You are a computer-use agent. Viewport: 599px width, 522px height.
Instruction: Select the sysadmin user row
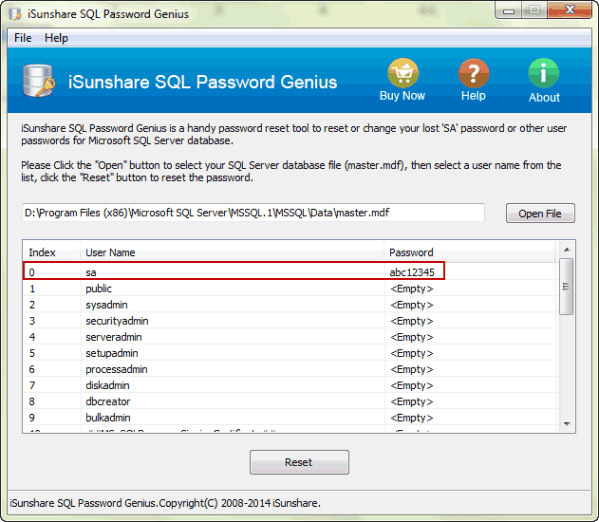(290, 305)
